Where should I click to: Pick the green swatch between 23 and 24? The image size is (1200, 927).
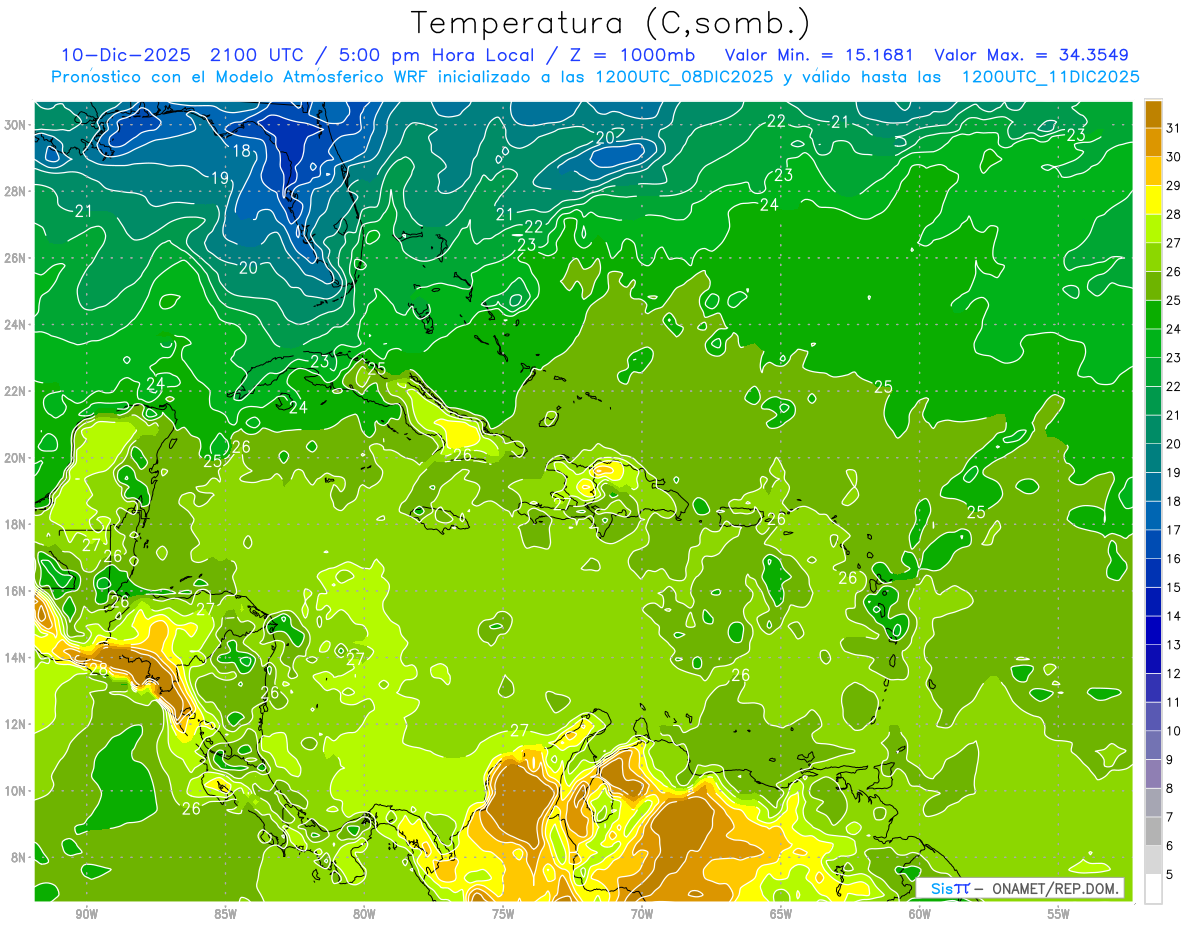pos(1153,343)
